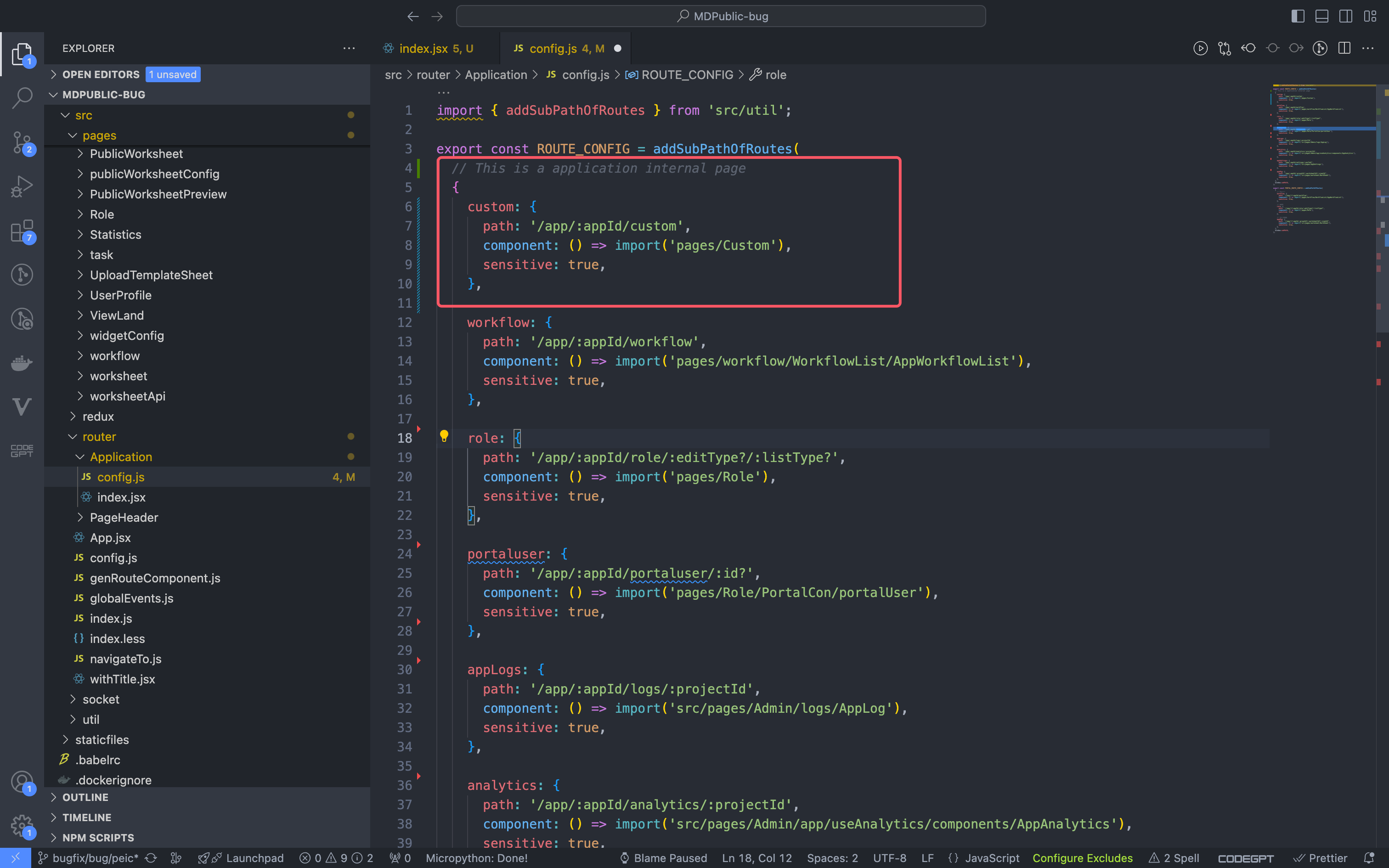The width and height of the screenshot is (1389, 868).
Task: Click the Prettier status item
Action: click(1321, 858)
